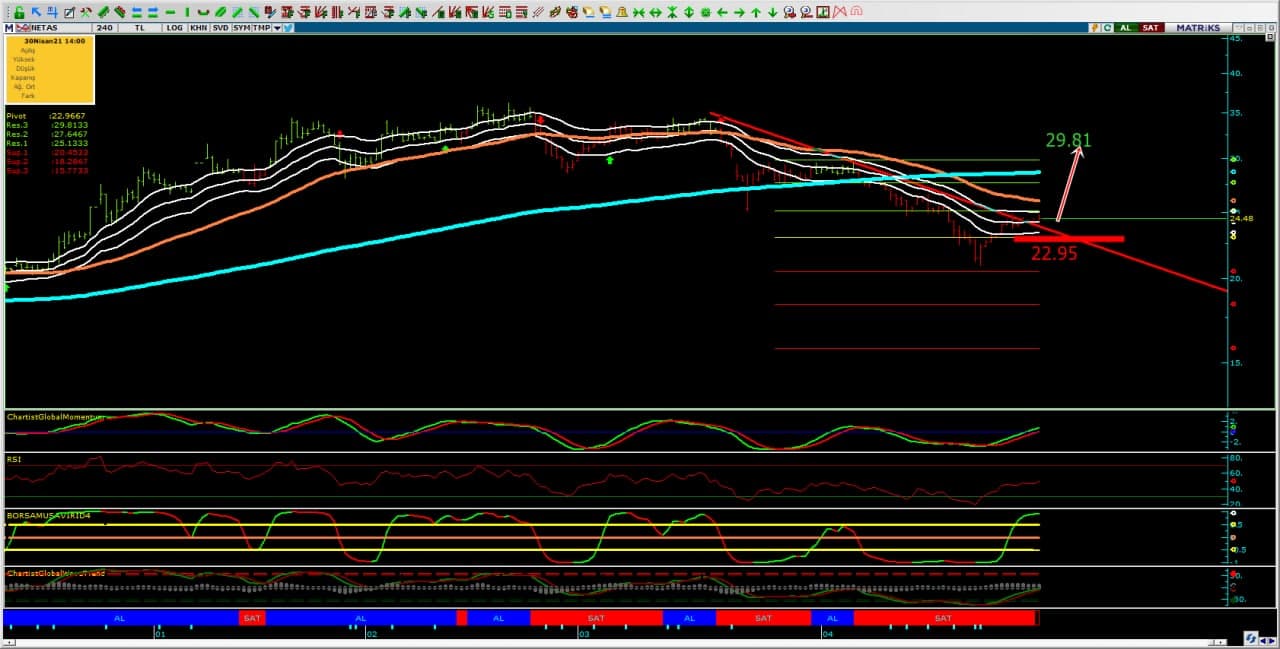Change the TL currency selector
1280x649 pixels.
[x=140, y=28]
